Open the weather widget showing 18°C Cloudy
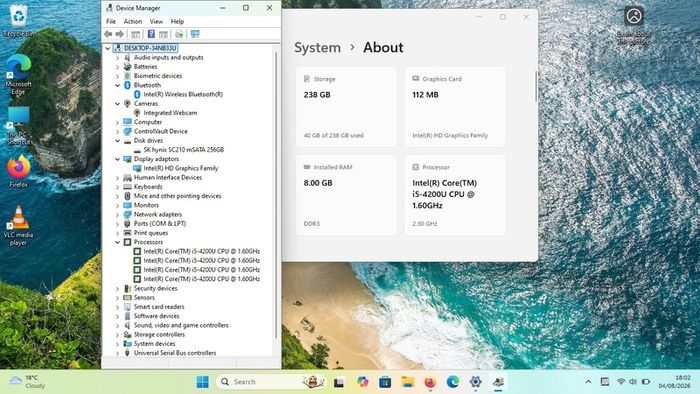 28,382
